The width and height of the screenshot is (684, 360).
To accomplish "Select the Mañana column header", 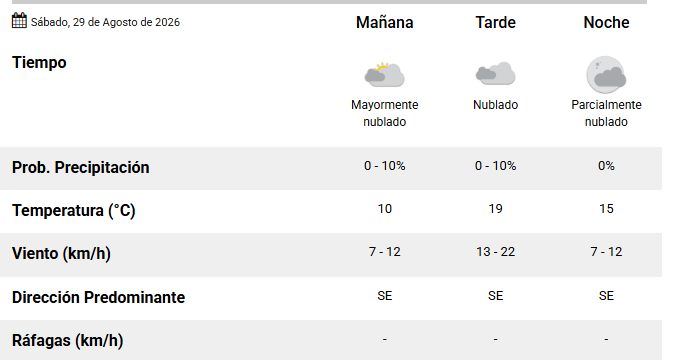I will tap(385, 22).
